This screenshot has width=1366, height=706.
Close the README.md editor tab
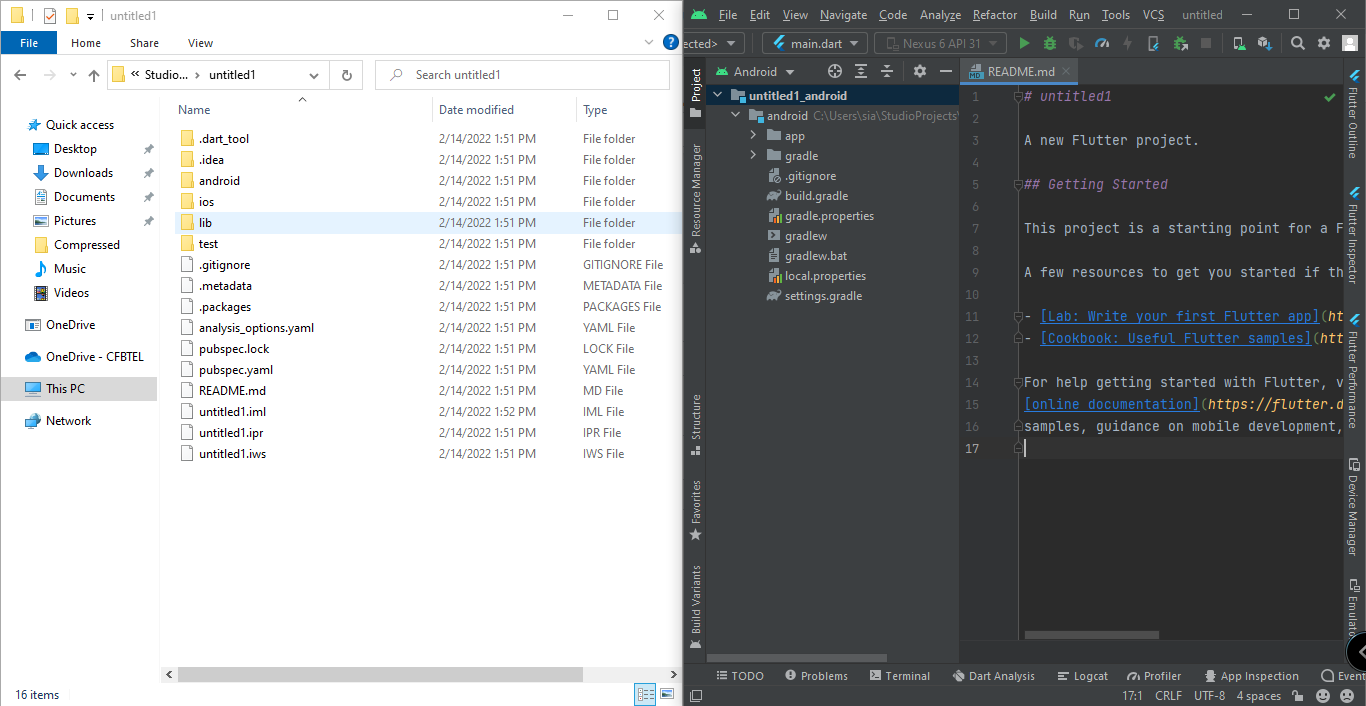[1066, 72]
